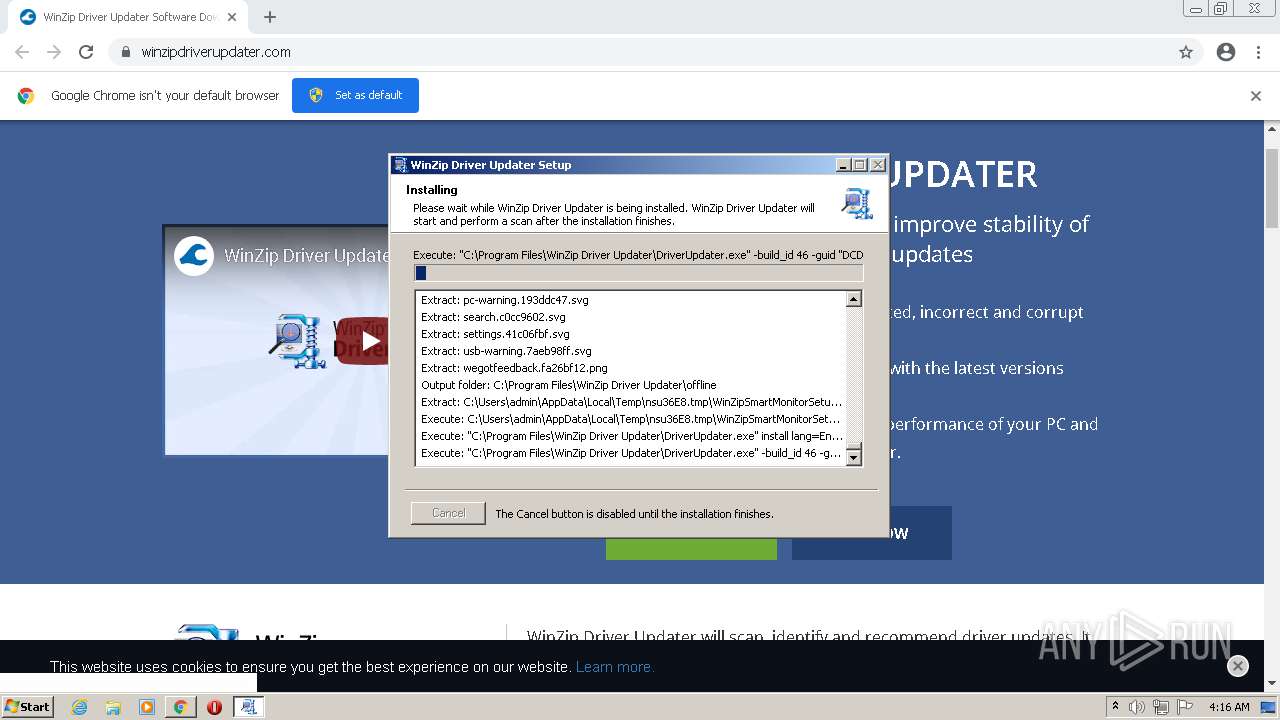Image resolution: width=1280 pixels, height=720 pixels.
Task: Open the Chrome three-dot menu
Action: [1258, 52]
